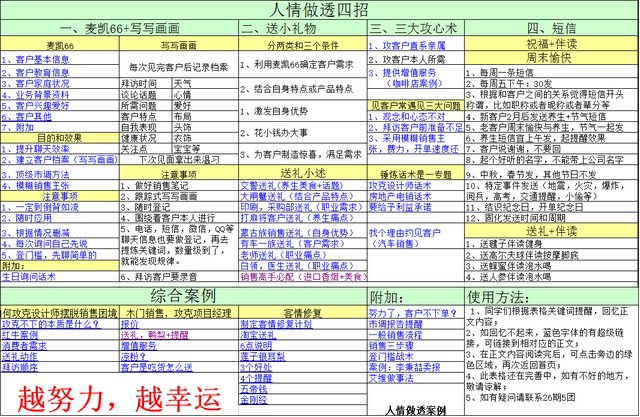Open the 案例：李秉喆卖报 link

[404, 367]
